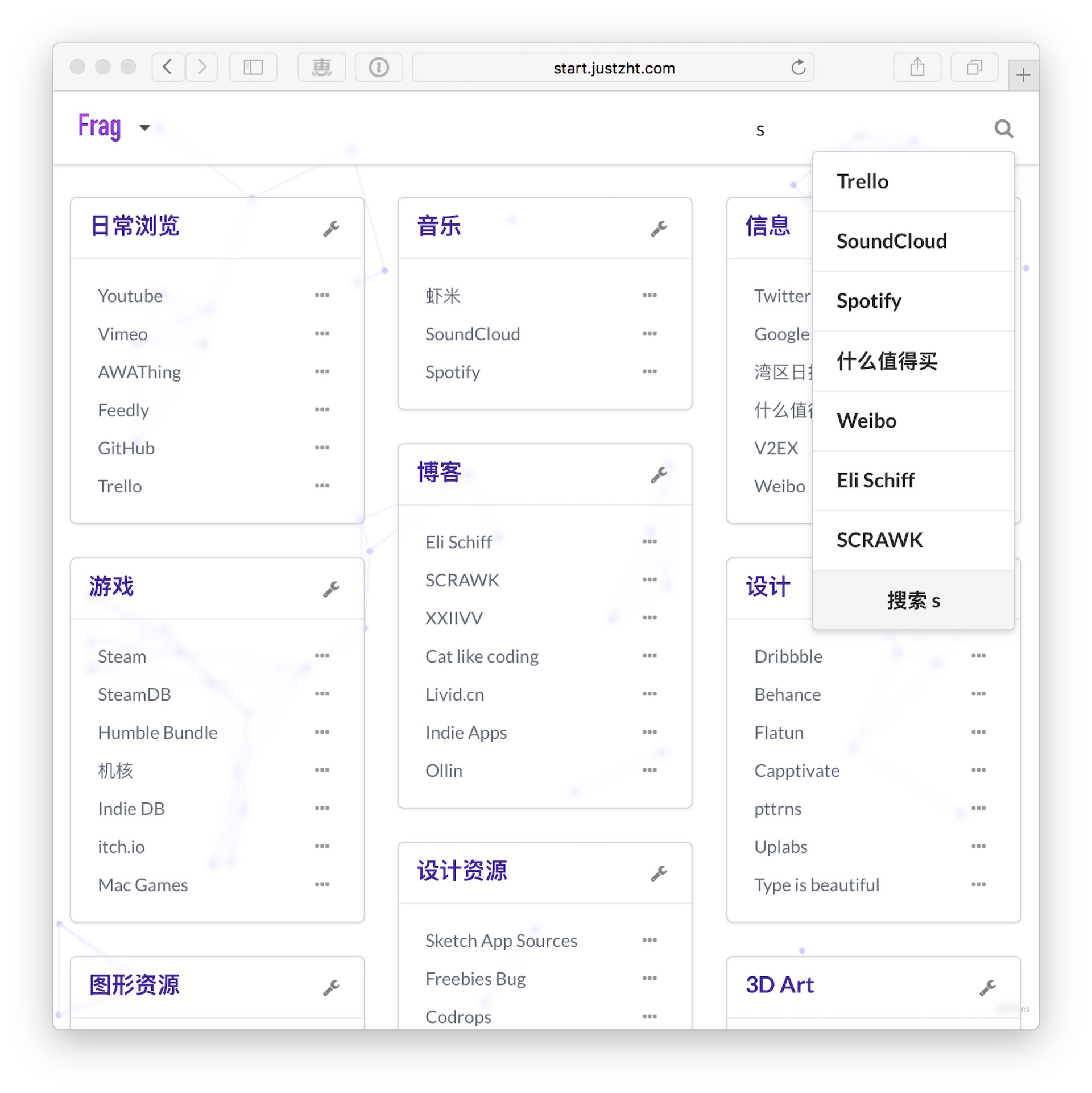
Task: Show all tabs overview button
Action: 974,68
